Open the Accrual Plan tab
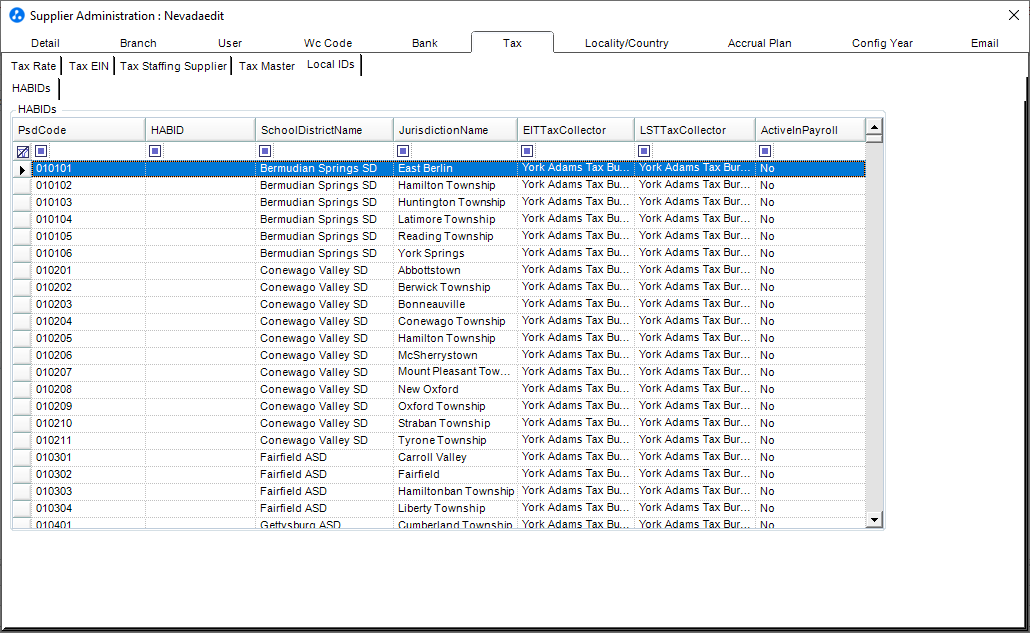1030x633 pixels. [x=759, y=43]
